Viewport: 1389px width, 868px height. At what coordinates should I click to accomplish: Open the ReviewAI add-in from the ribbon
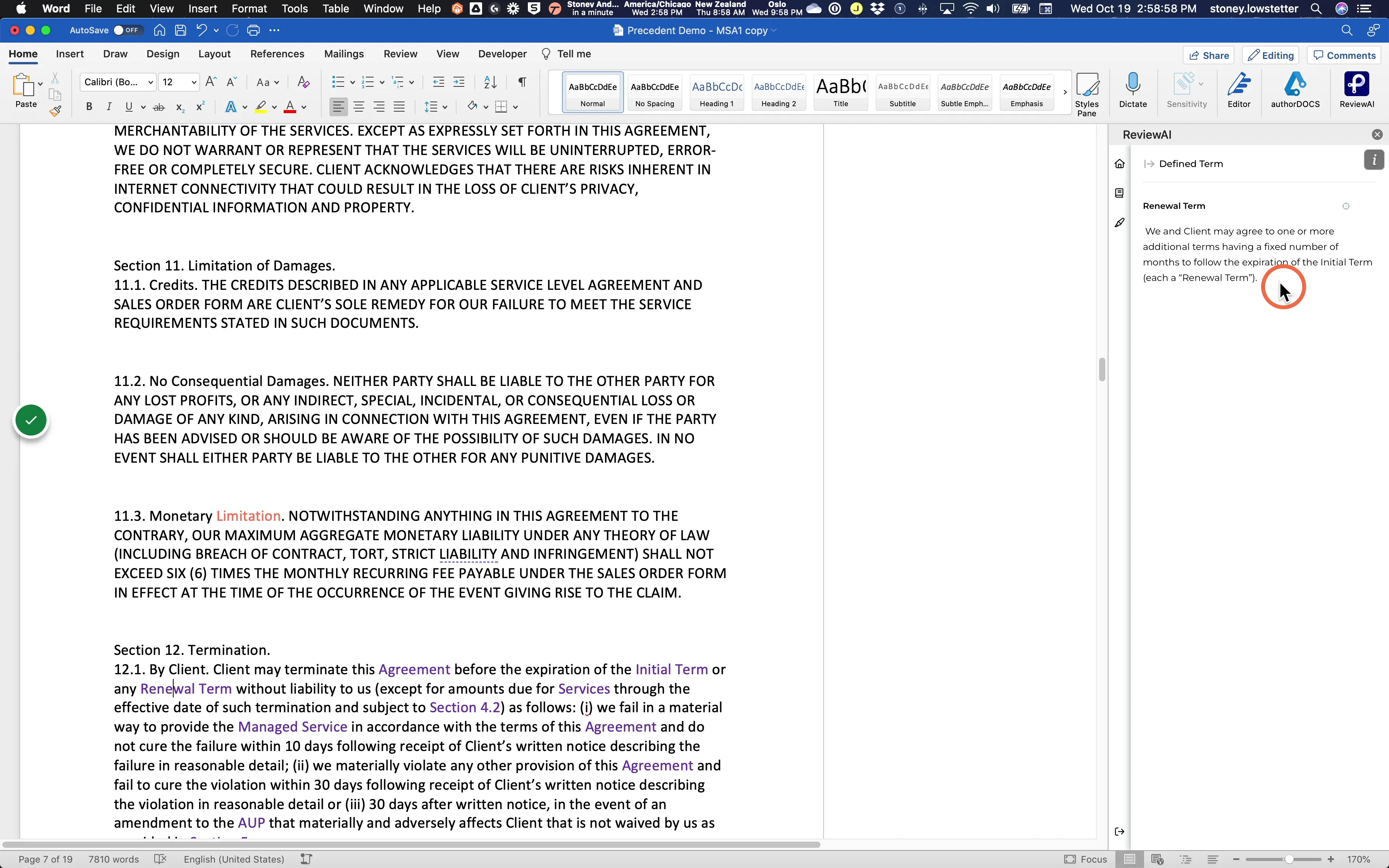pyautogui.click(x=1357, y=90)
